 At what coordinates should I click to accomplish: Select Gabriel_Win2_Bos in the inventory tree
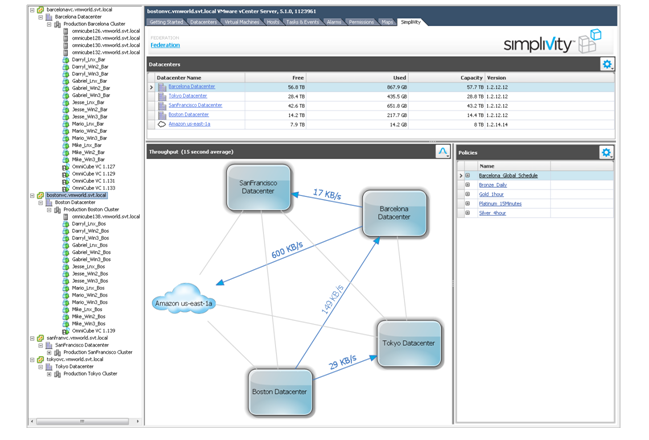coord(91,252)
